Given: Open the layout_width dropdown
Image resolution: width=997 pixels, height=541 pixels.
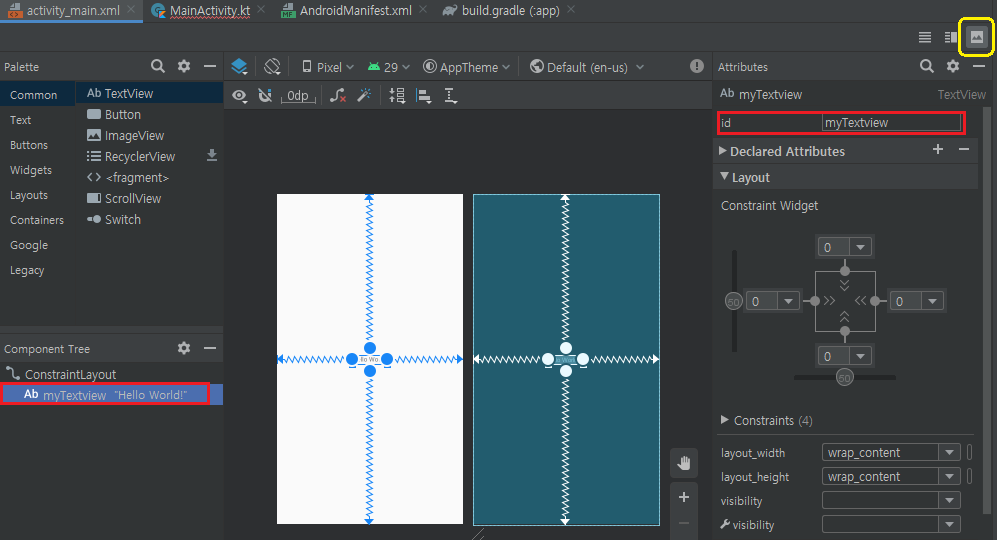Looking at the screenshot, I should click(949, 453).
